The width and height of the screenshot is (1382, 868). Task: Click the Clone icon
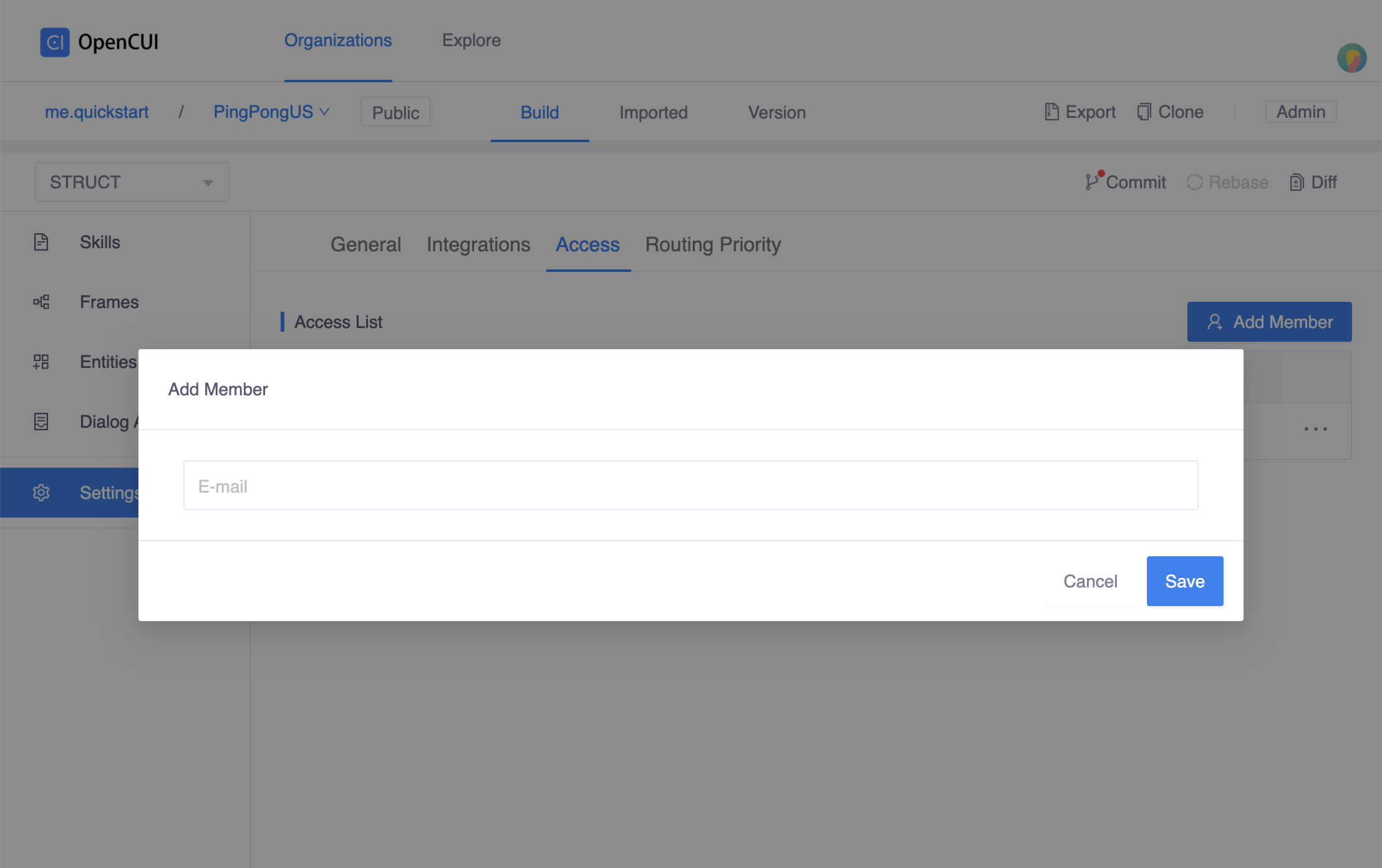click(x=1144, y=112)
